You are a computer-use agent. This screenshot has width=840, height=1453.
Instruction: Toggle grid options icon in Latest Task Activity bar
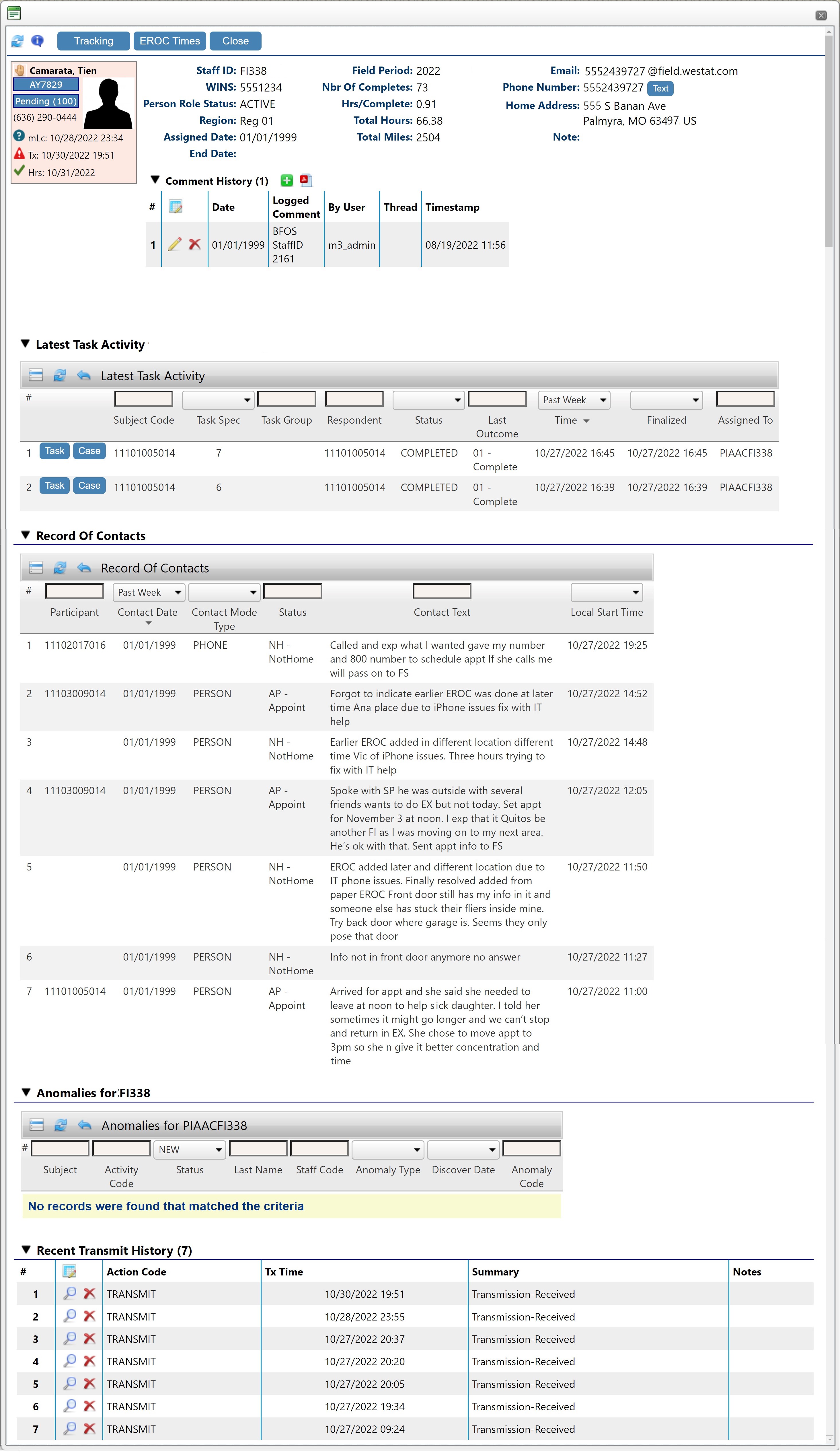coord(36,375)
